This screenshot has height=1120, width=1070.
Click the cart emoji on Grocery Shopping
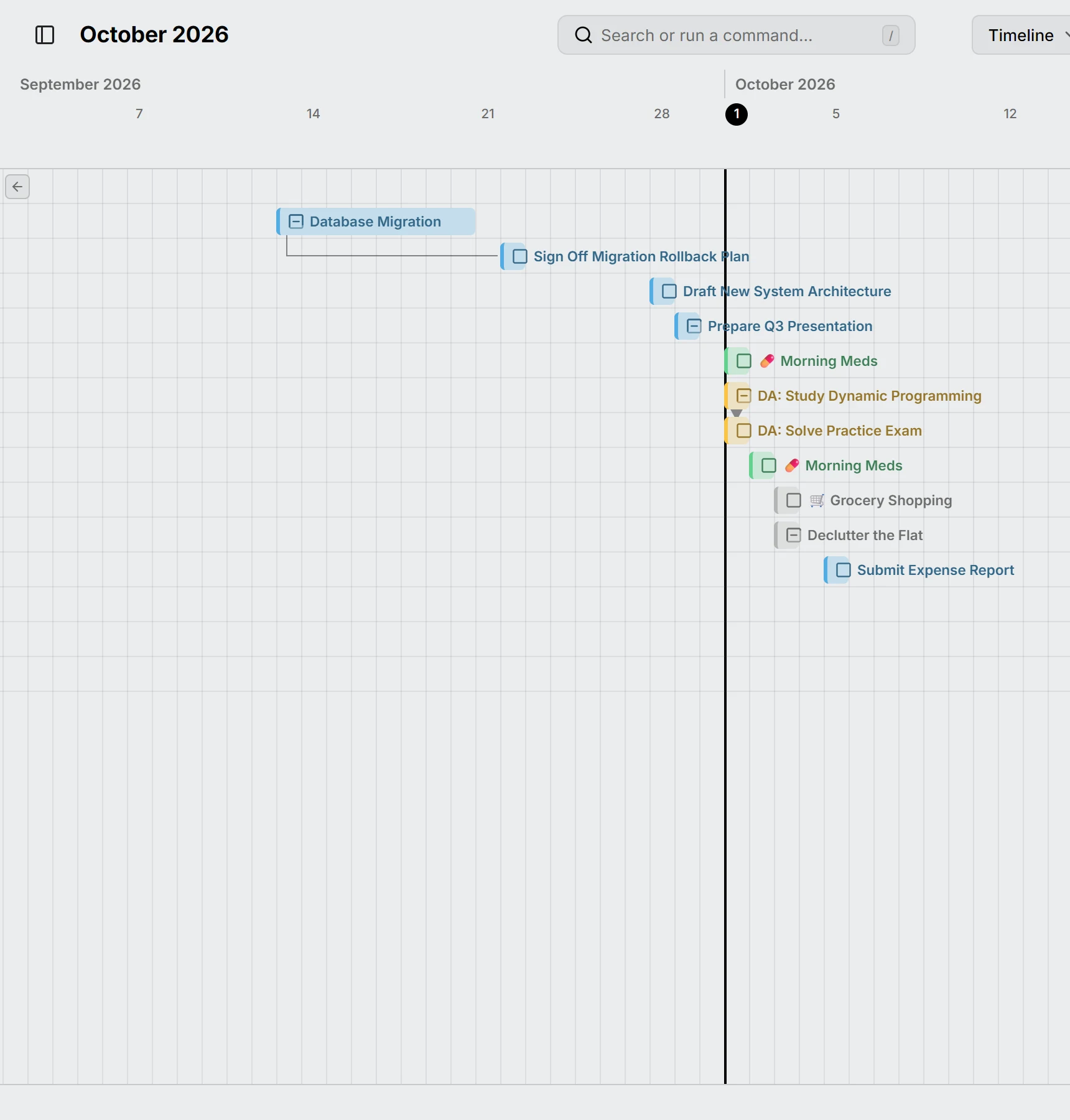point(817,500)
